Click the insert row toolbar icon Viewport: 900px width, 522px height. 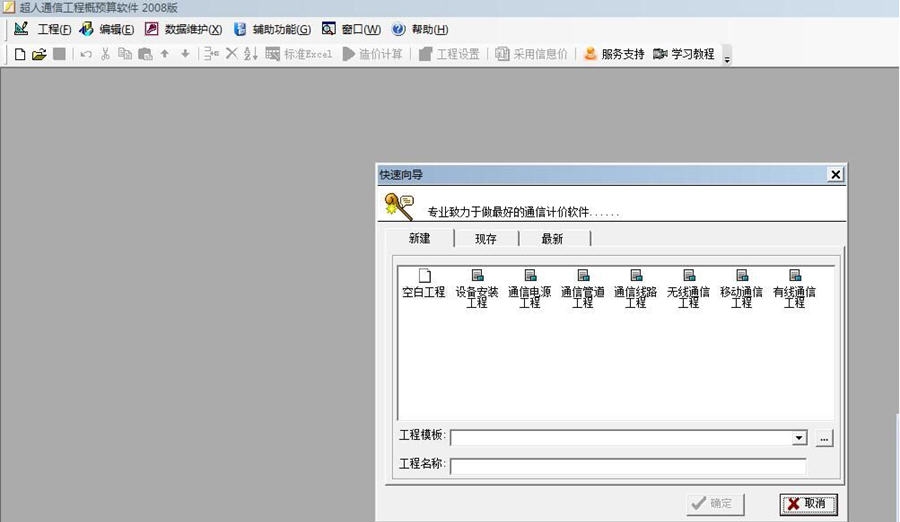pyautogui.click(x=211, y=54)
